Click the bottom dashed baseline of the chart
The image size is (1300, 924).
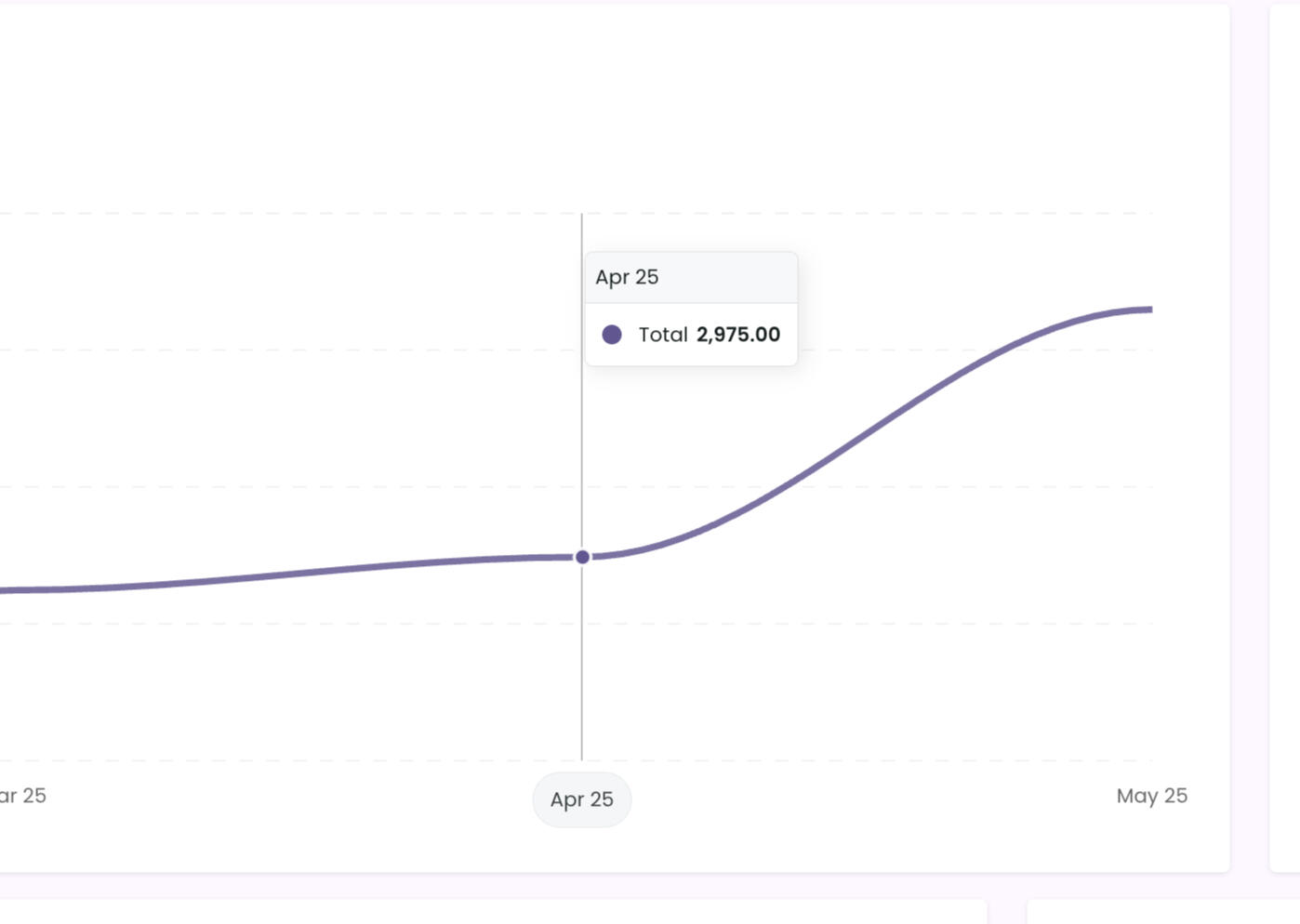[577, 760]
